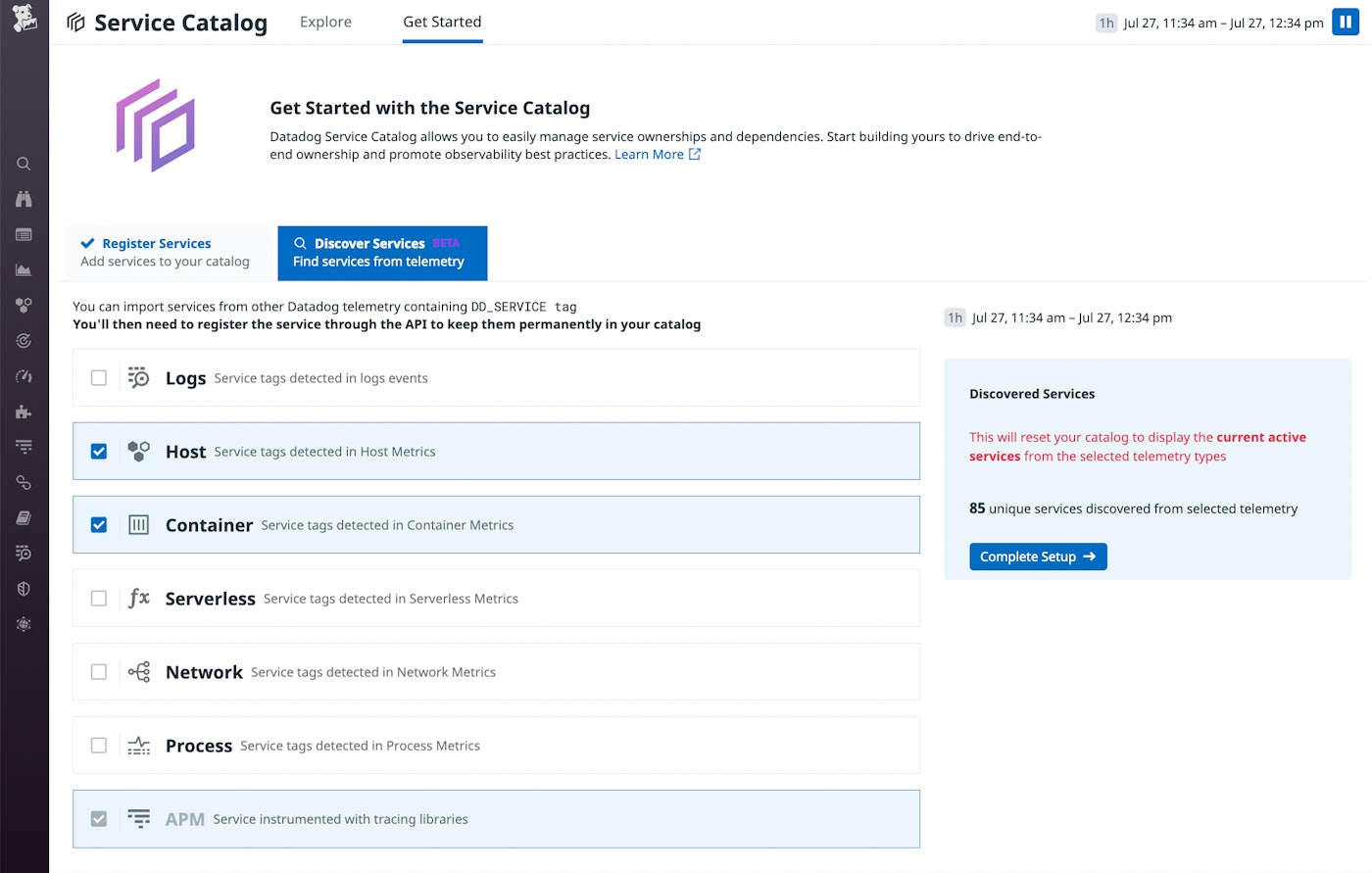Click the Container row icon
The width and height of the screenshot is (1372, 873).
point(138,525)
